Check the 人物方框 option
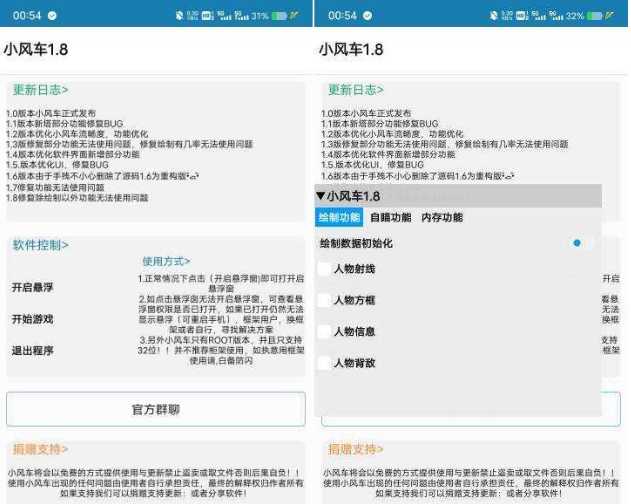This screenshot has height=504, width=631. coord(324,300)
